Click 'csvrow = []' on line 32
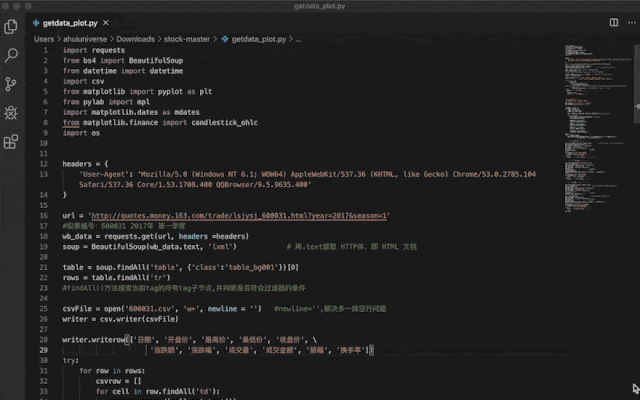This screenshot has width=640, height=400. point(118,381)
